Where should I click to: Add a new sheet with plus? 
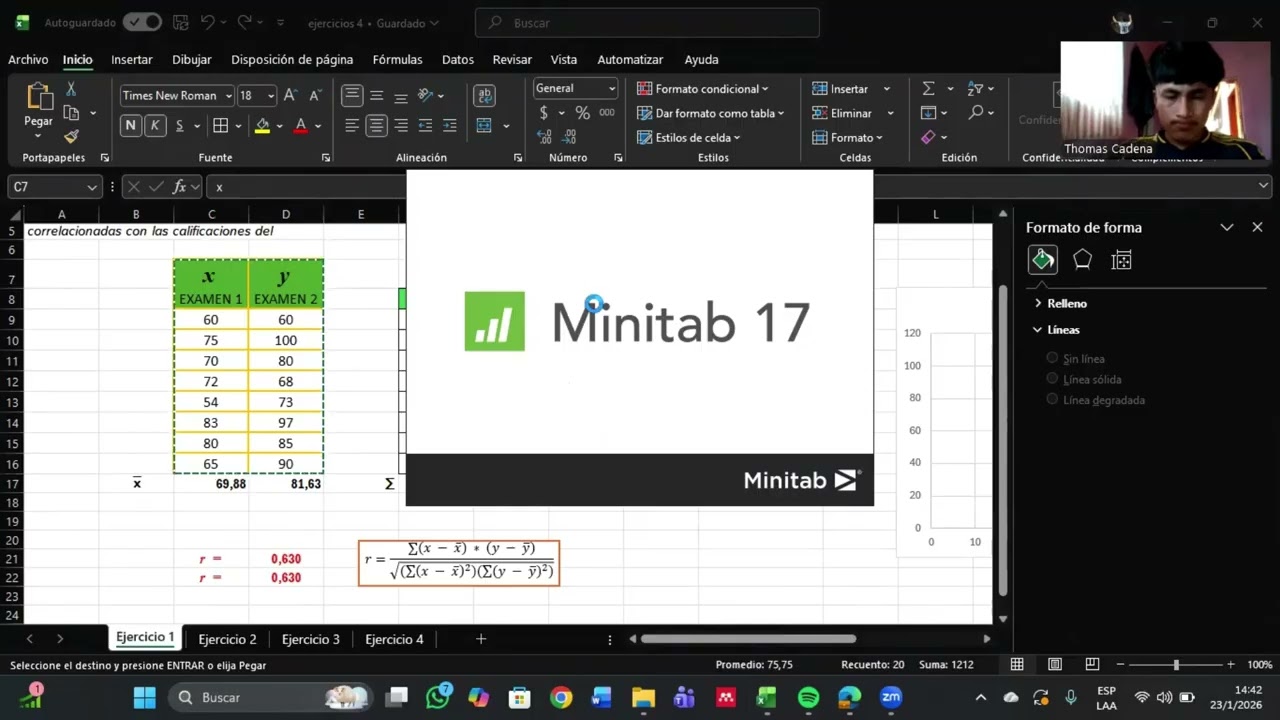pyautogui.click(x=481, y=639)
